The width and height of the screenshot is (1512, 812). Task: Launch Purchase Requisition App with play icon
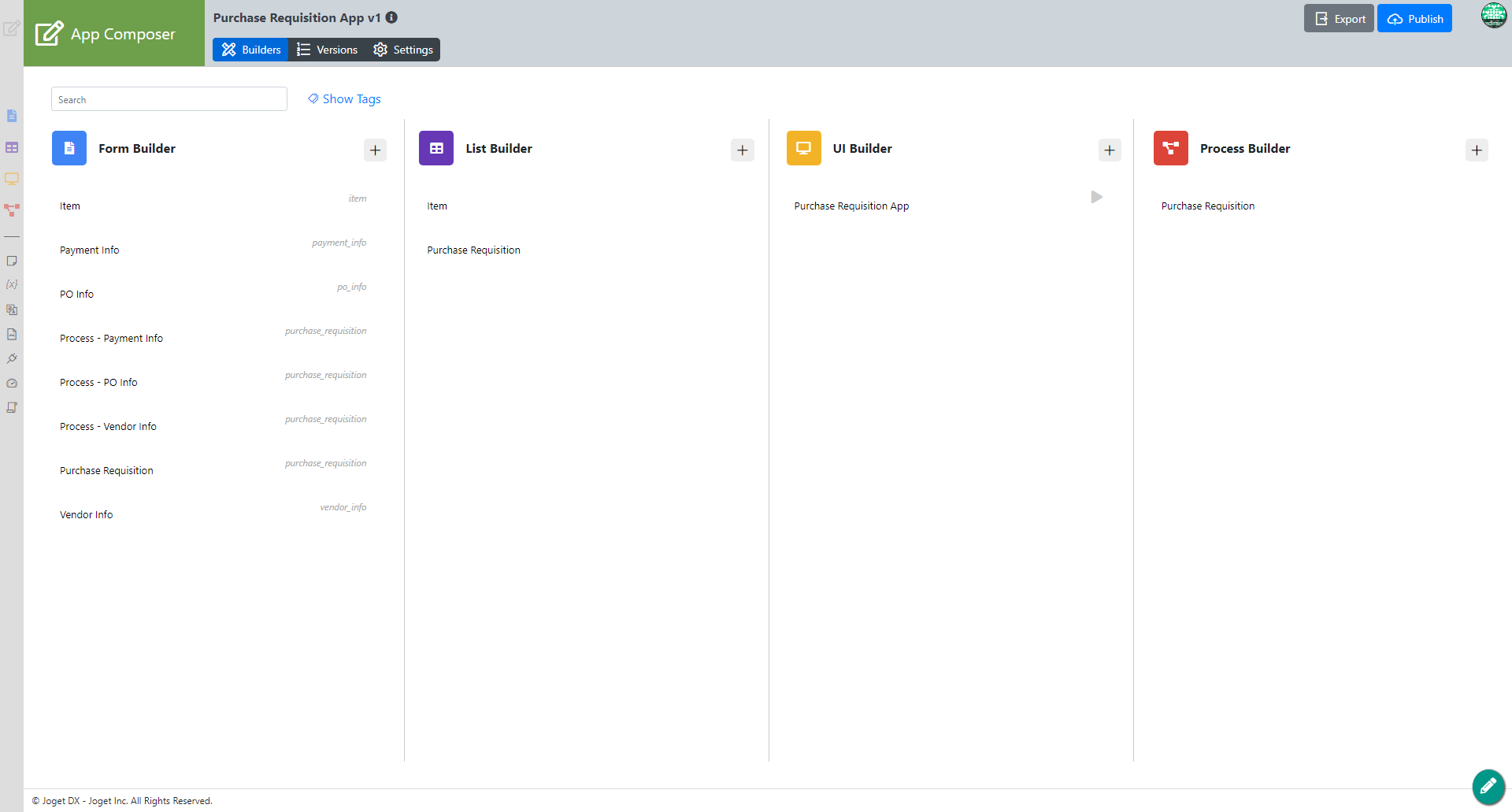tap(1096, 197)
